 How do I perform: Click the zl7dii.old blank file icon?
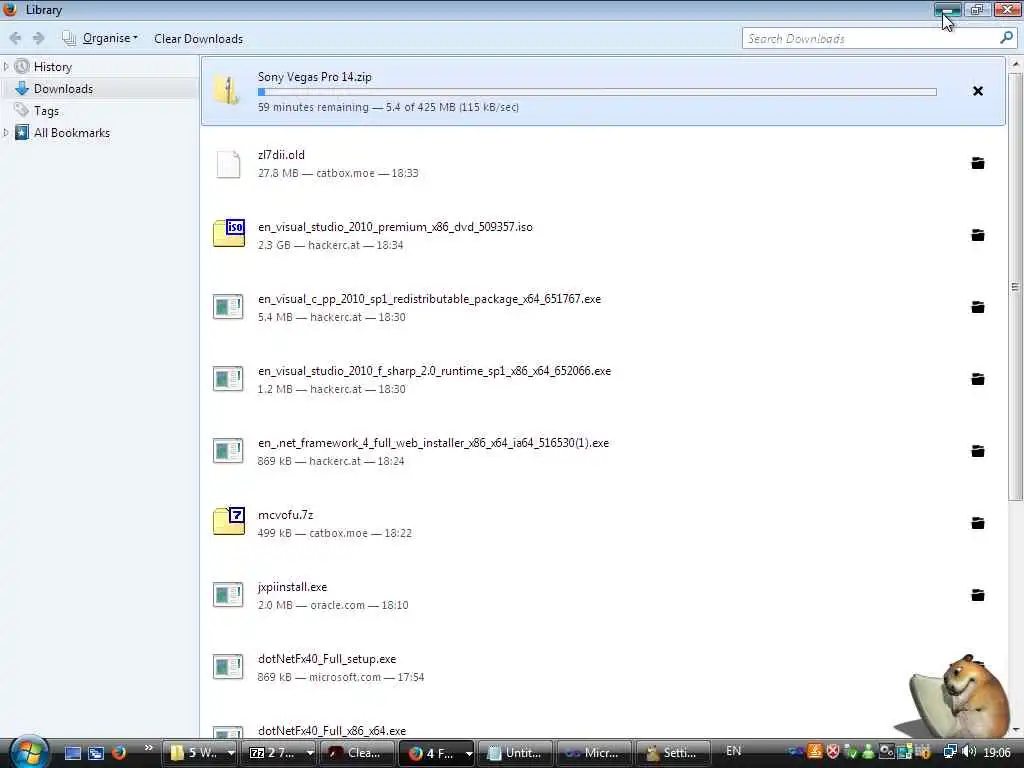[x=228, y=163]
